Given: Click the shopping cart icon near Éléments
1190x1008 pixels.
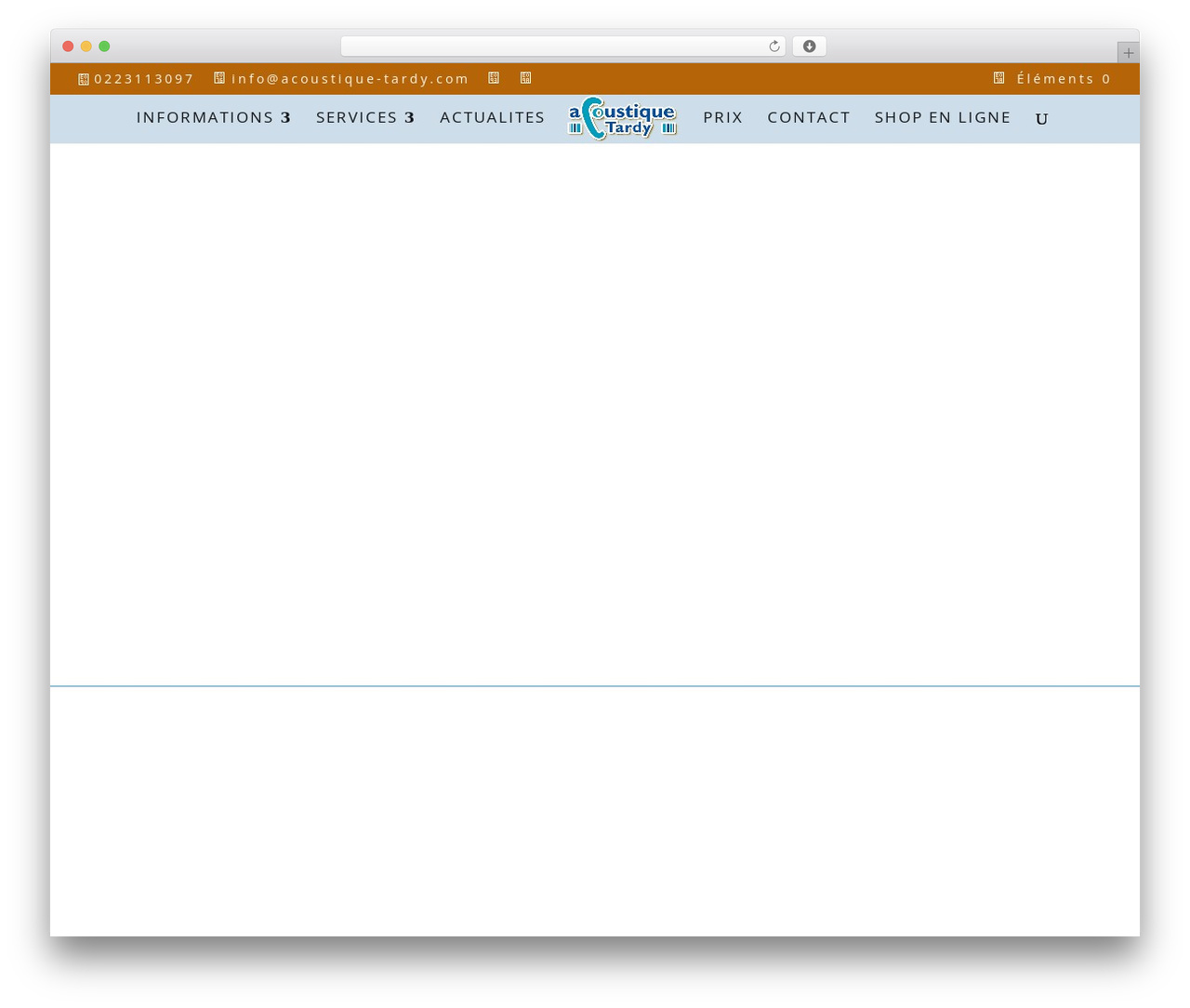Looking at the screenshot, I should pos(999,78).
